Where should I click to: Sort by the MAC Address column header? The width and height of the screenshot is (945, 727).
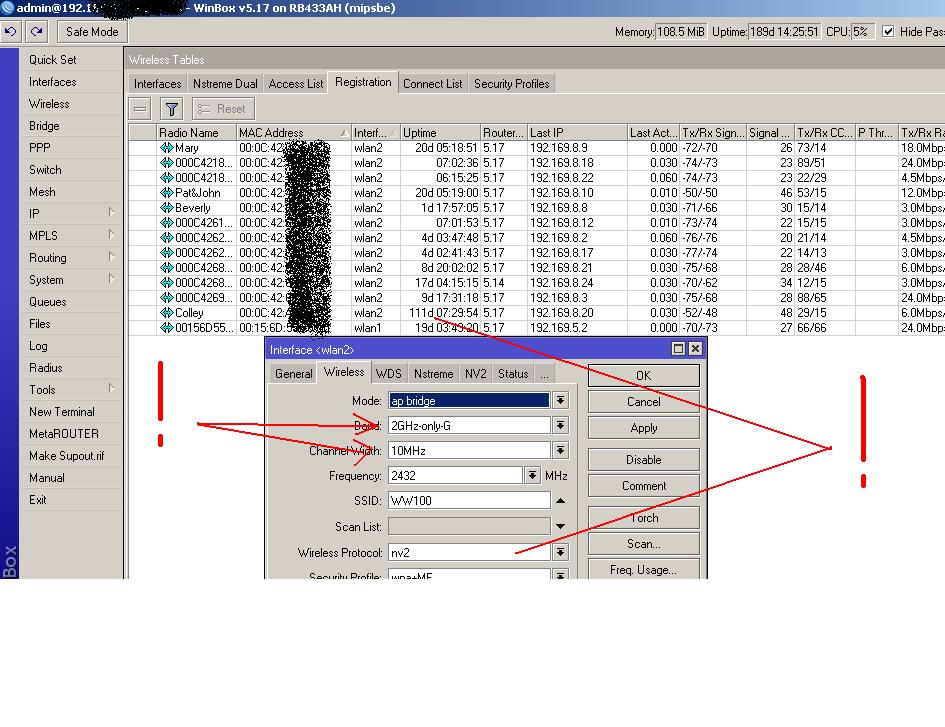294,133
